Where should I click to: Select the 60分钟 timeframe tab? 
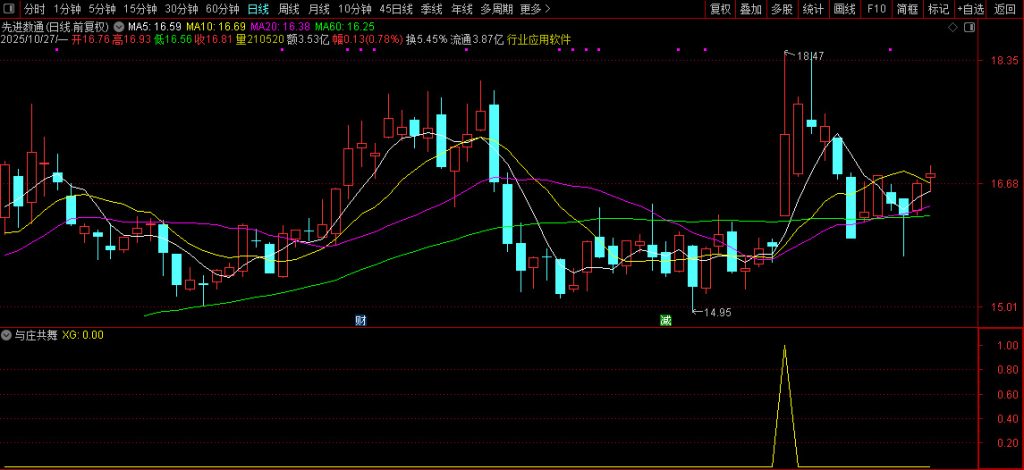[222, 9]
